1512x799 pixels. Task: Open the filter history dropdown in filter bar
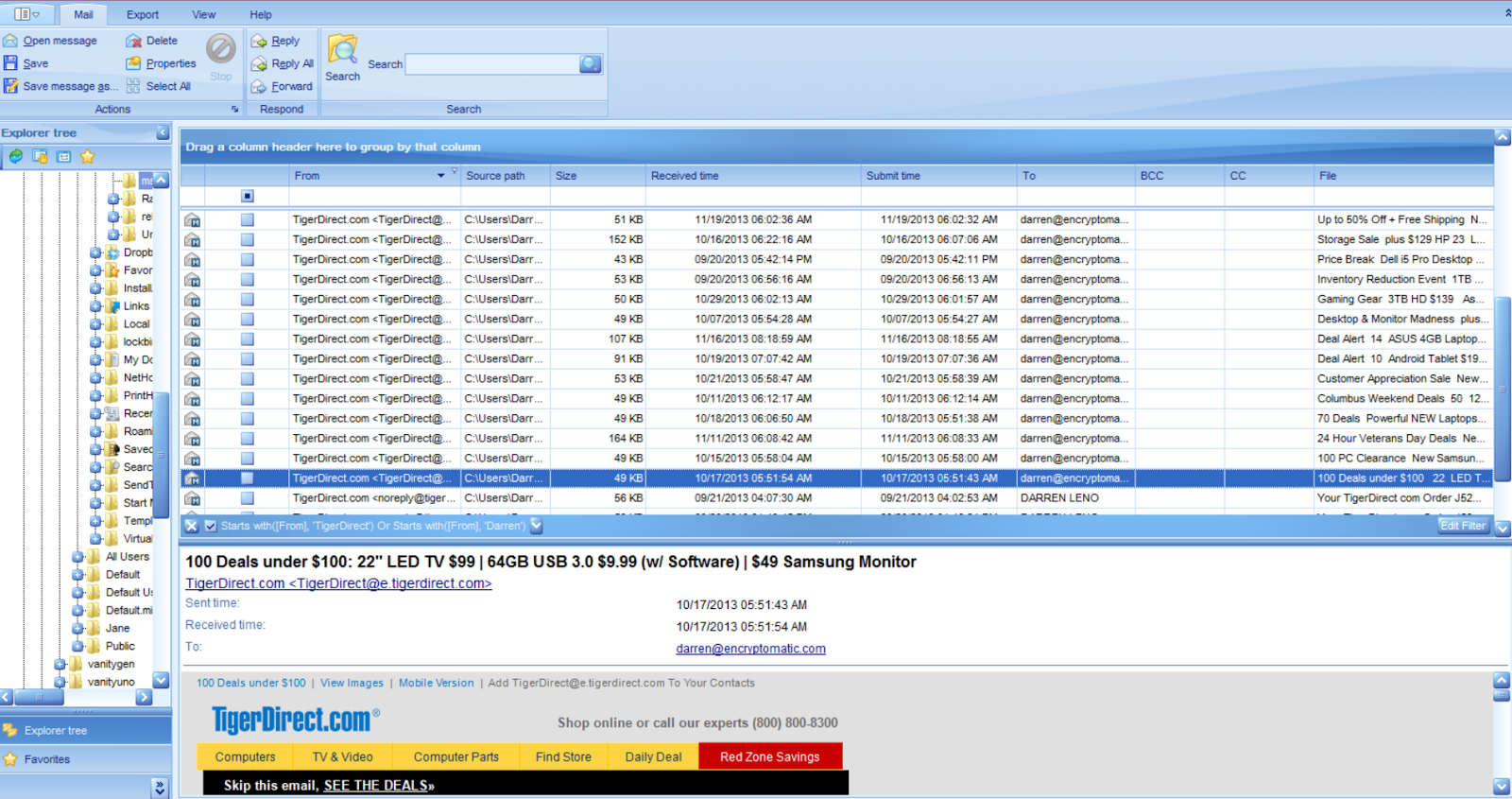[x=537, y=526]
